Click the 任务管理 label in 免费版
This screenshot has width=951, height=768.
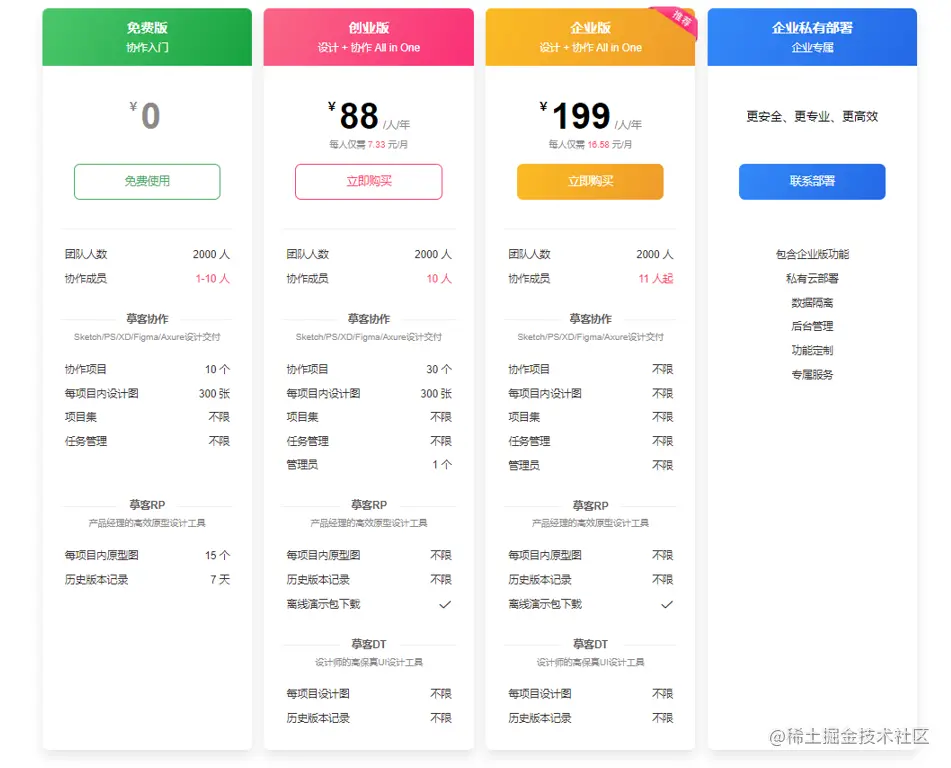(x=86, y=441)
